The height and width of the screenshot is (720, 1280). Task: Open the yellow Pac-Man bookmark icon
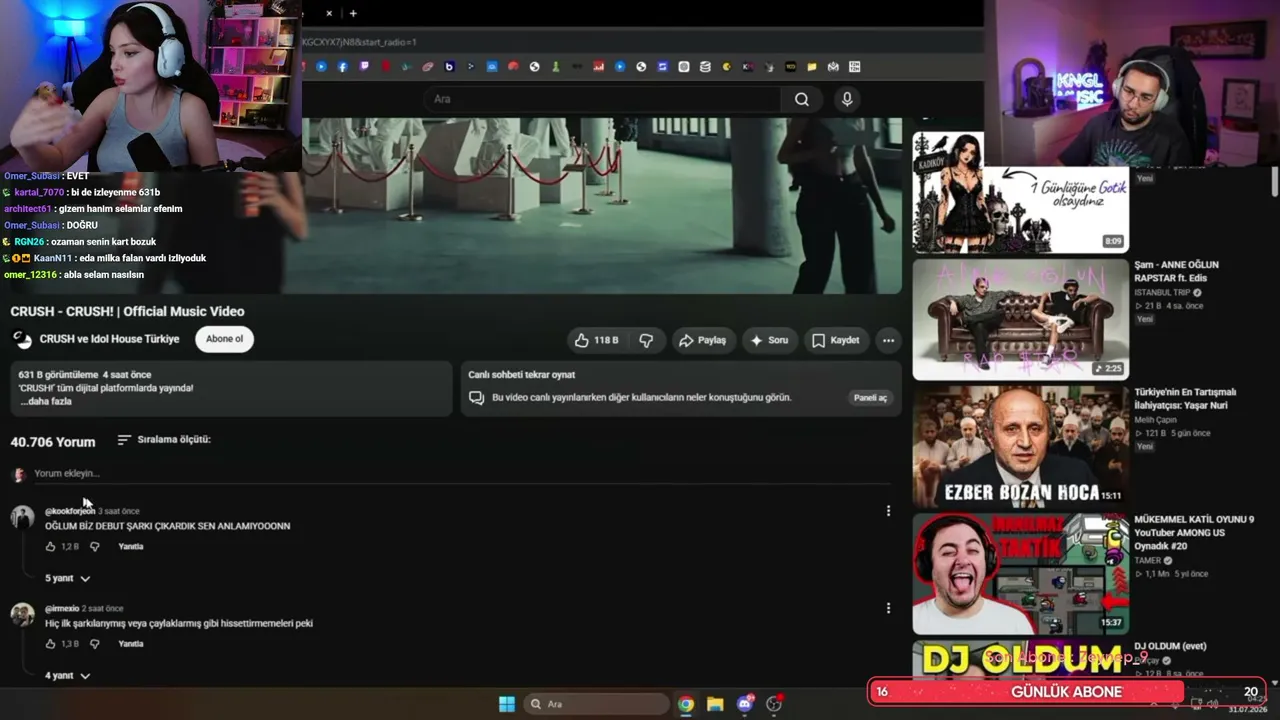[727, 67]
